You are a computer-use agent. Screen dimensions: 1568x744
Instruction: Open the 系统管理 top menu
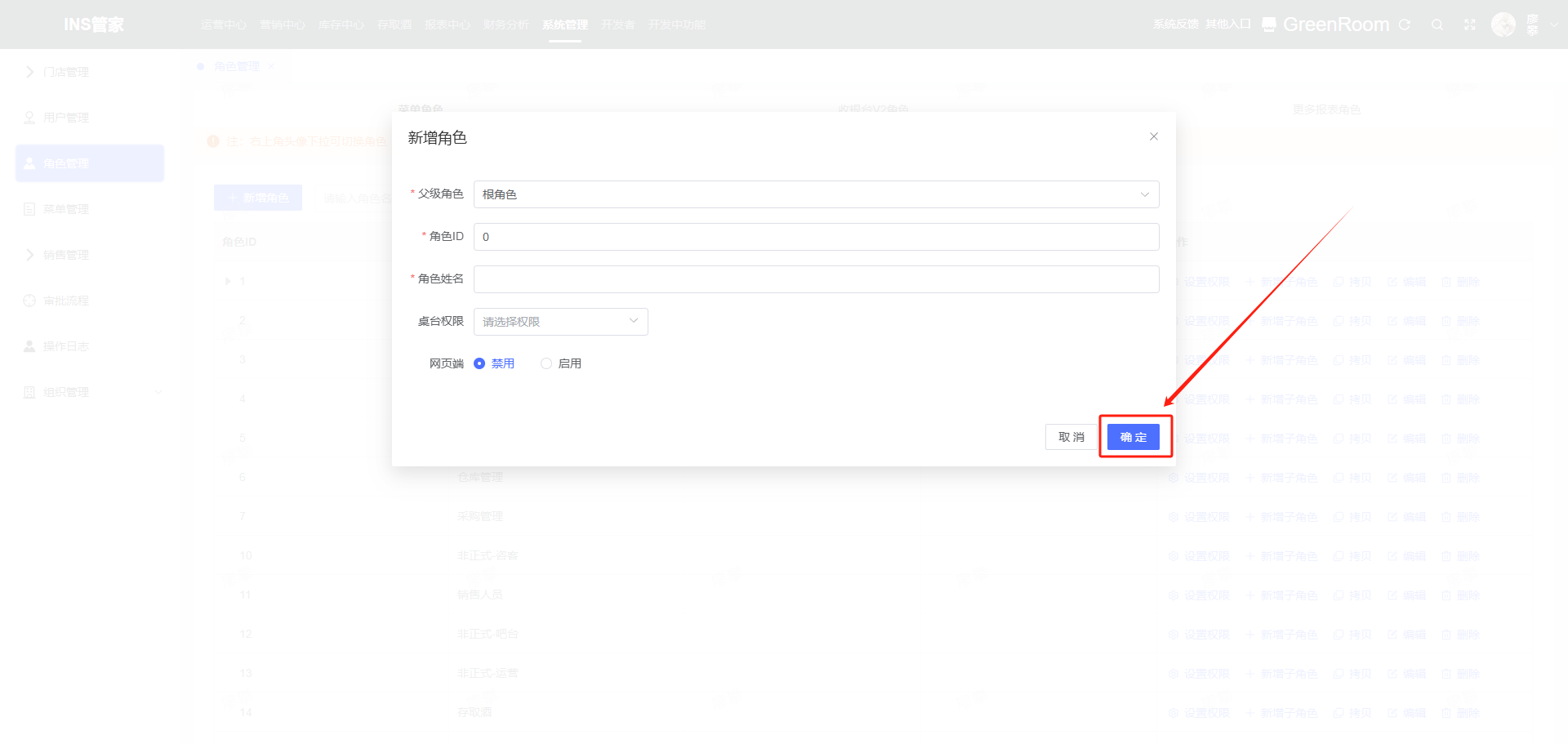click(x=564, y=25)
